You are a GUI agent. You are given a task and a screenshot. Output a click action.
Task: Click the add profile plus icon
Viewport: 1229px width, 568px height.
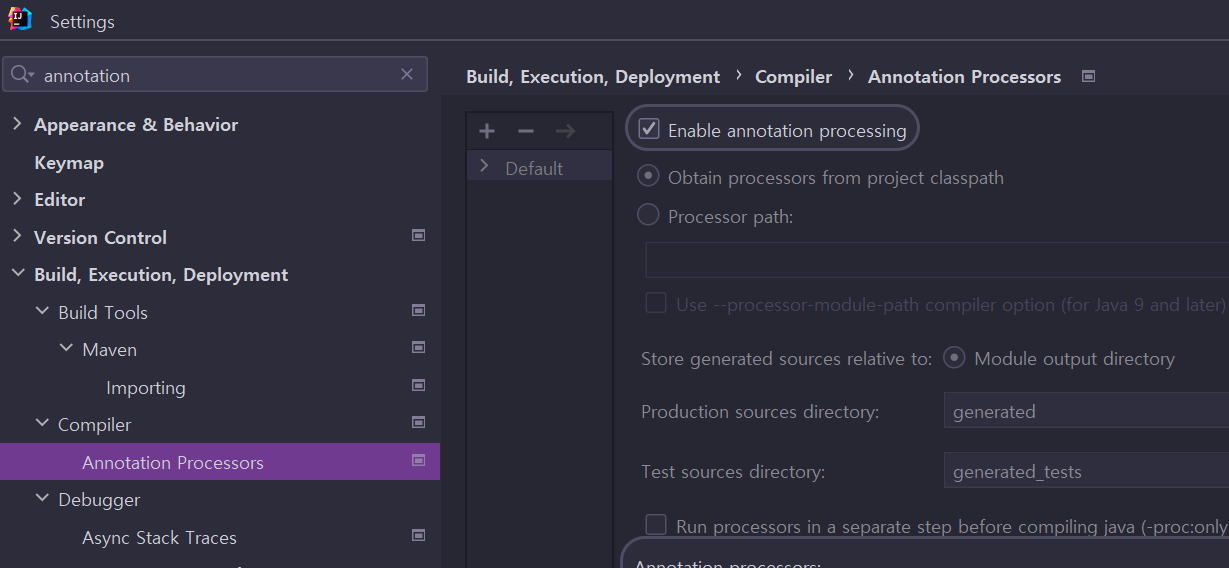click(x=487, y=131)
